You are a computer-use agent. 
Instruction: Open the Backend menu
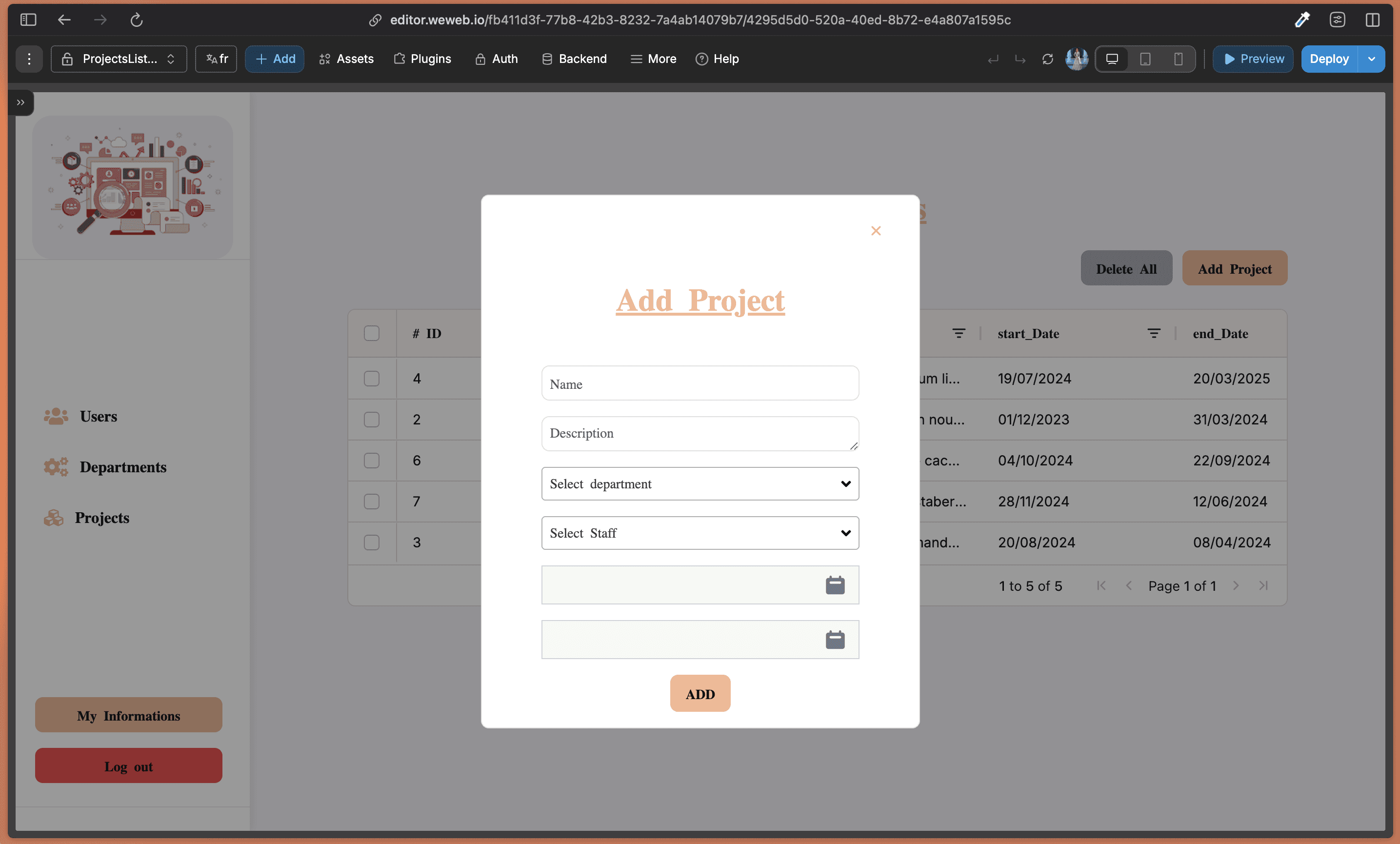point(574,59)
